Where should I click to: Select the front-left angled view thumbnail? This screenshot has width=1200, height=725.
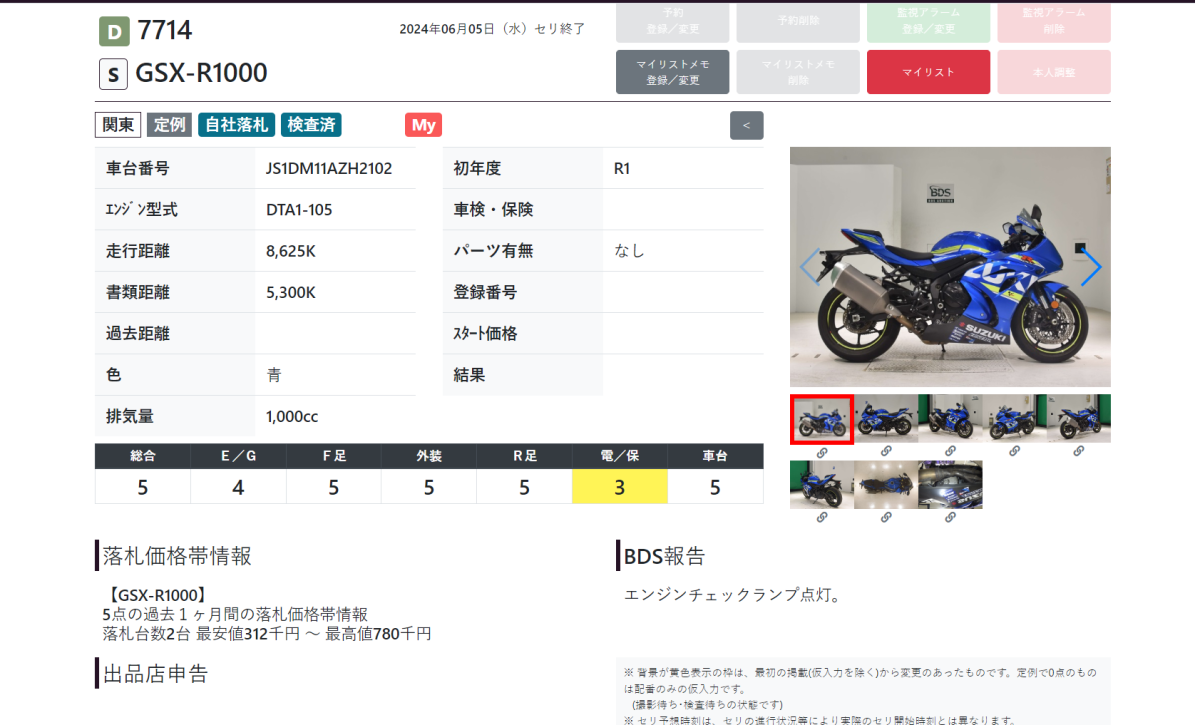pos(950,419)
